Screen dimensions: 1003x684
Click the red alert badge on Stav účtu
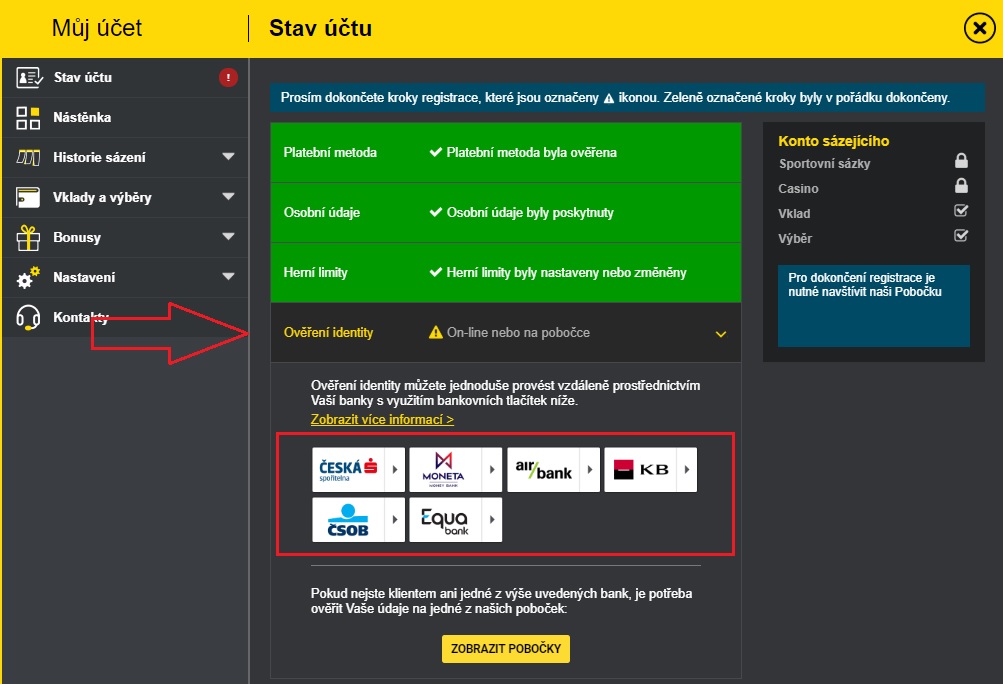click(228, 77)
